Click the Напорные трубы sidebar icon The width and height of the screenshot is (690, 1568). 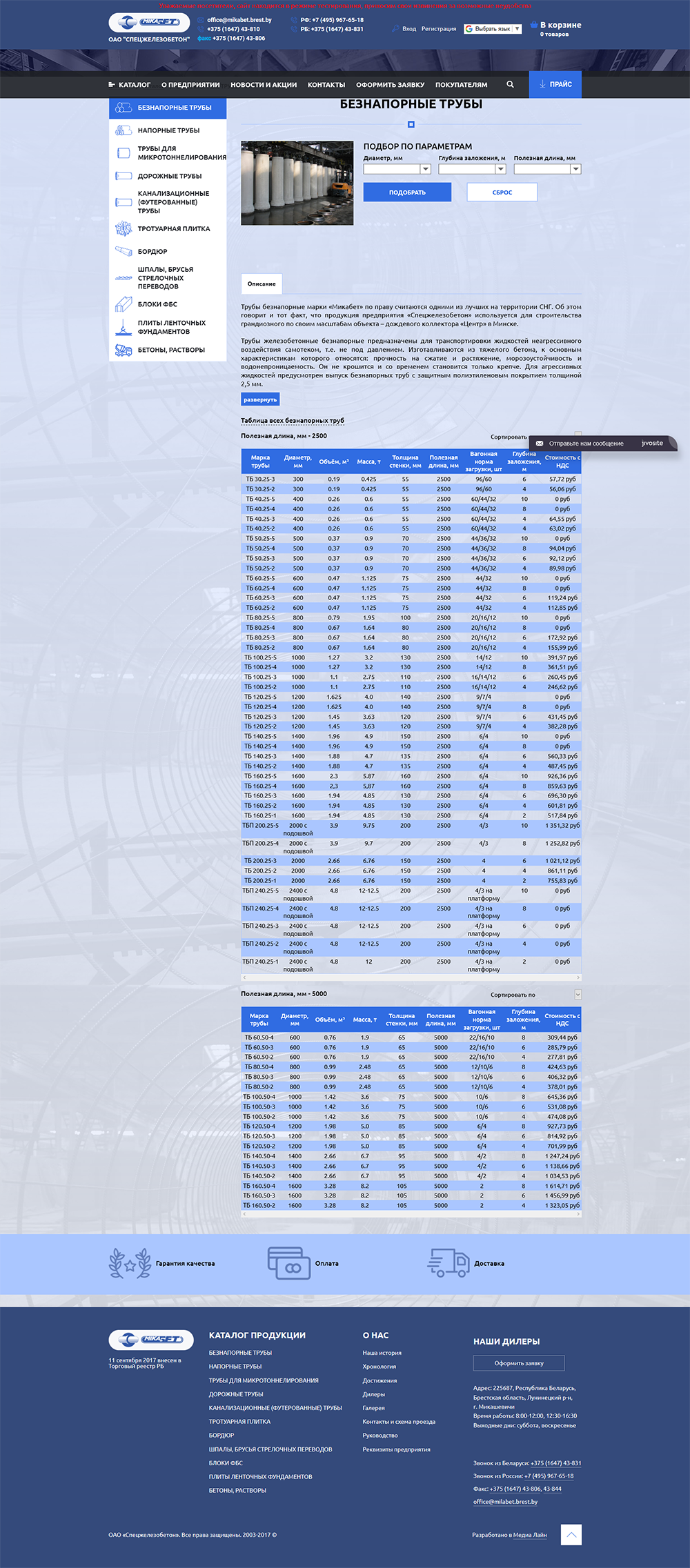pyautogui.click(x=124, y=130)
